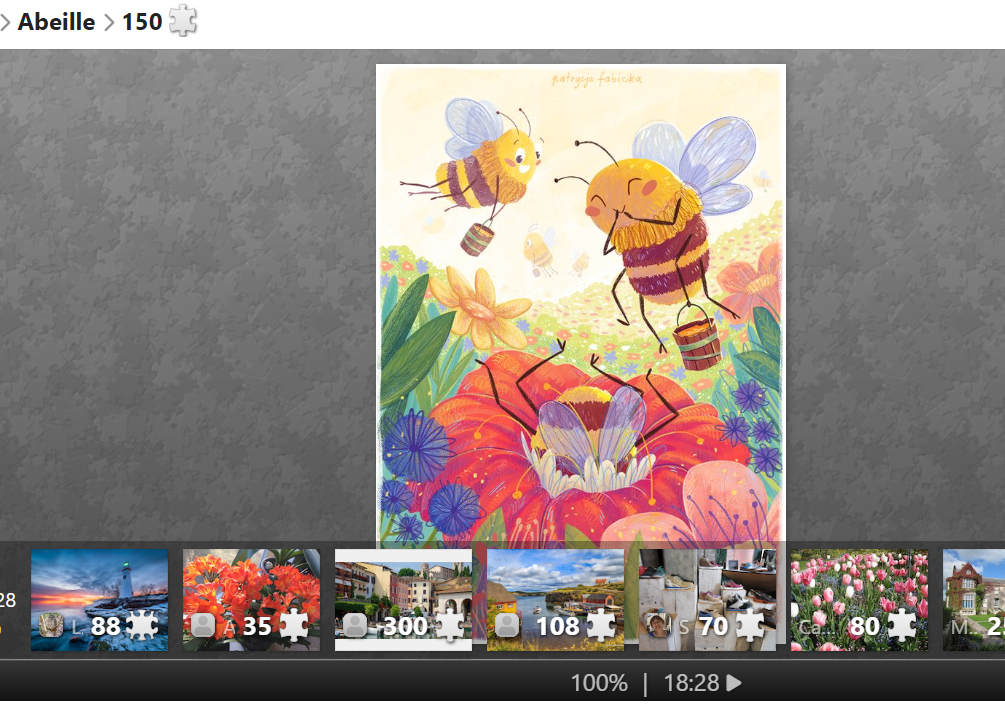Open the lighthouse sunset puzzle thumbnail
The image size is (1005, 708).
coord(99,600)
